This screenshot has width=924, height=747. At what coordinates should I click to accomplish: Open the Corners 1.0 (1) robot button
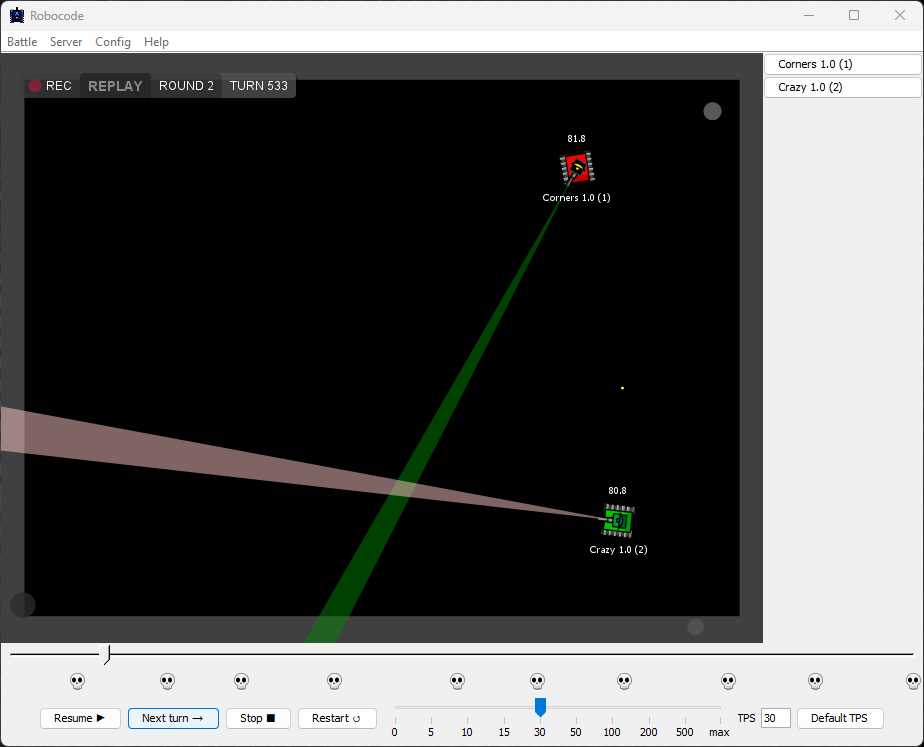(842, 64)
